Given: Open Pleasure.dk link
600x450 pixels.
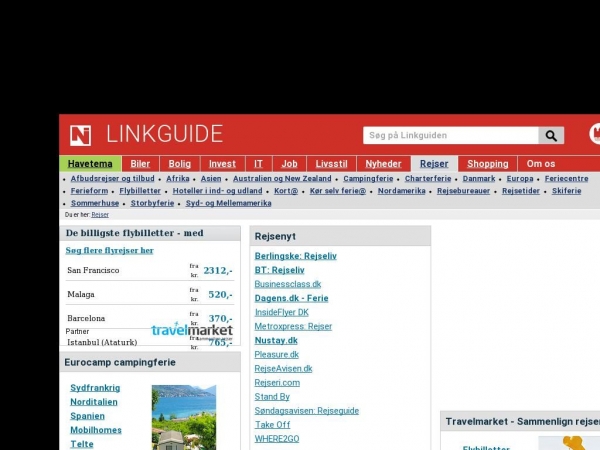Looking at the screenshot, I should [x=277, y=354].
